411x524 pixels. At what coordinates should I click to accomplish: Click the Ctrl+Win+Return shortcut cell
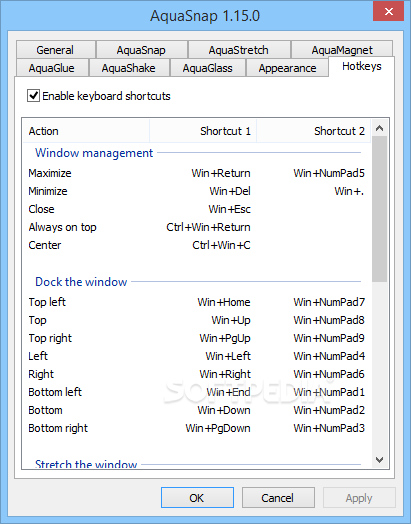(209, 227)
